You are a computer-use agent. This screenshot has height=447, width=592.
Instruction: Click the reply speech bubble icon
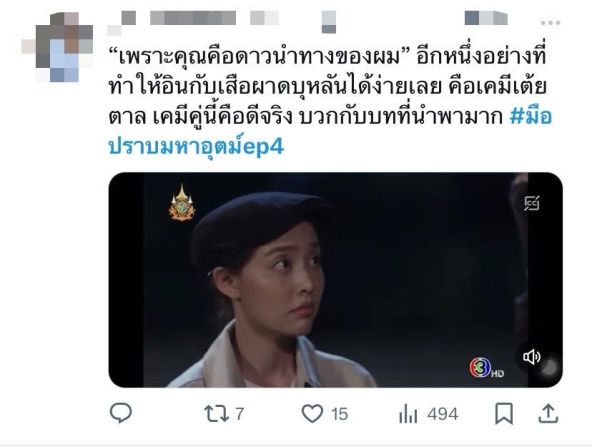click(121, 413)
